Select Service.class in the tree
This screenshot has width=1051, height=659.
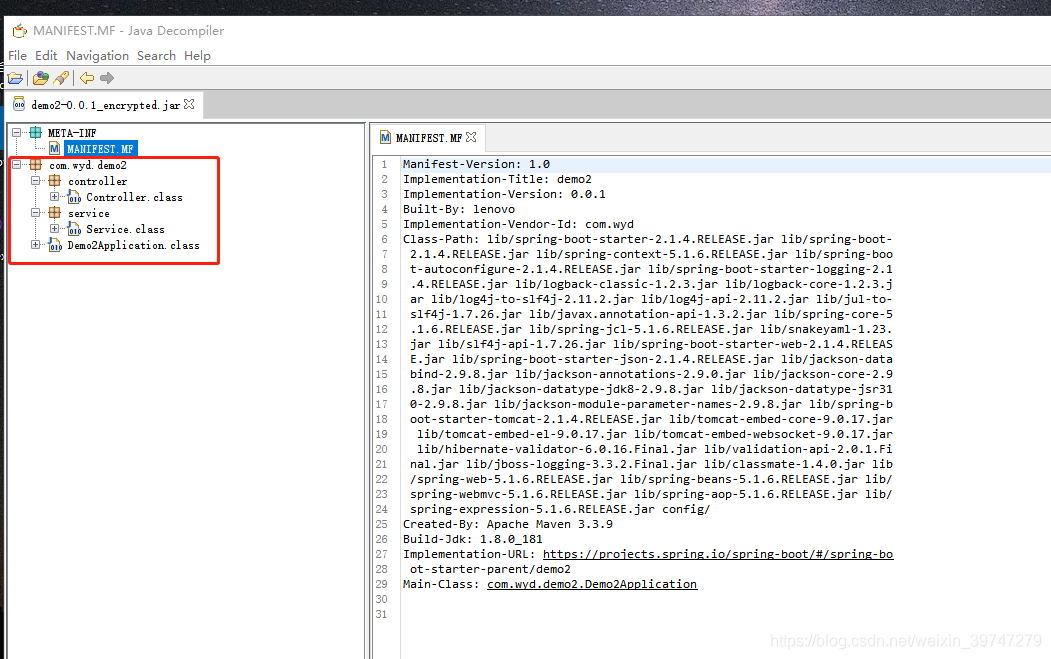(125, 229)
